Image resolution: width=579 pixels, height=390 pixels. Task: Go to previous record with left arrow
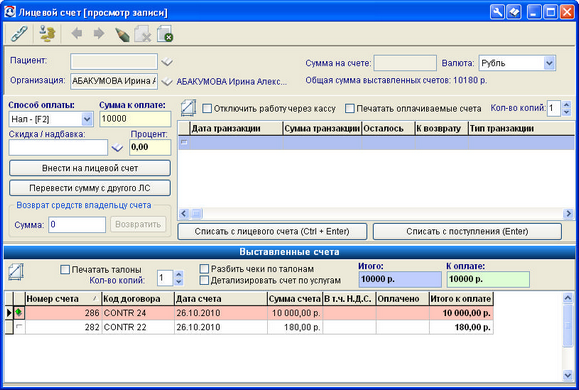click(77, 34)
